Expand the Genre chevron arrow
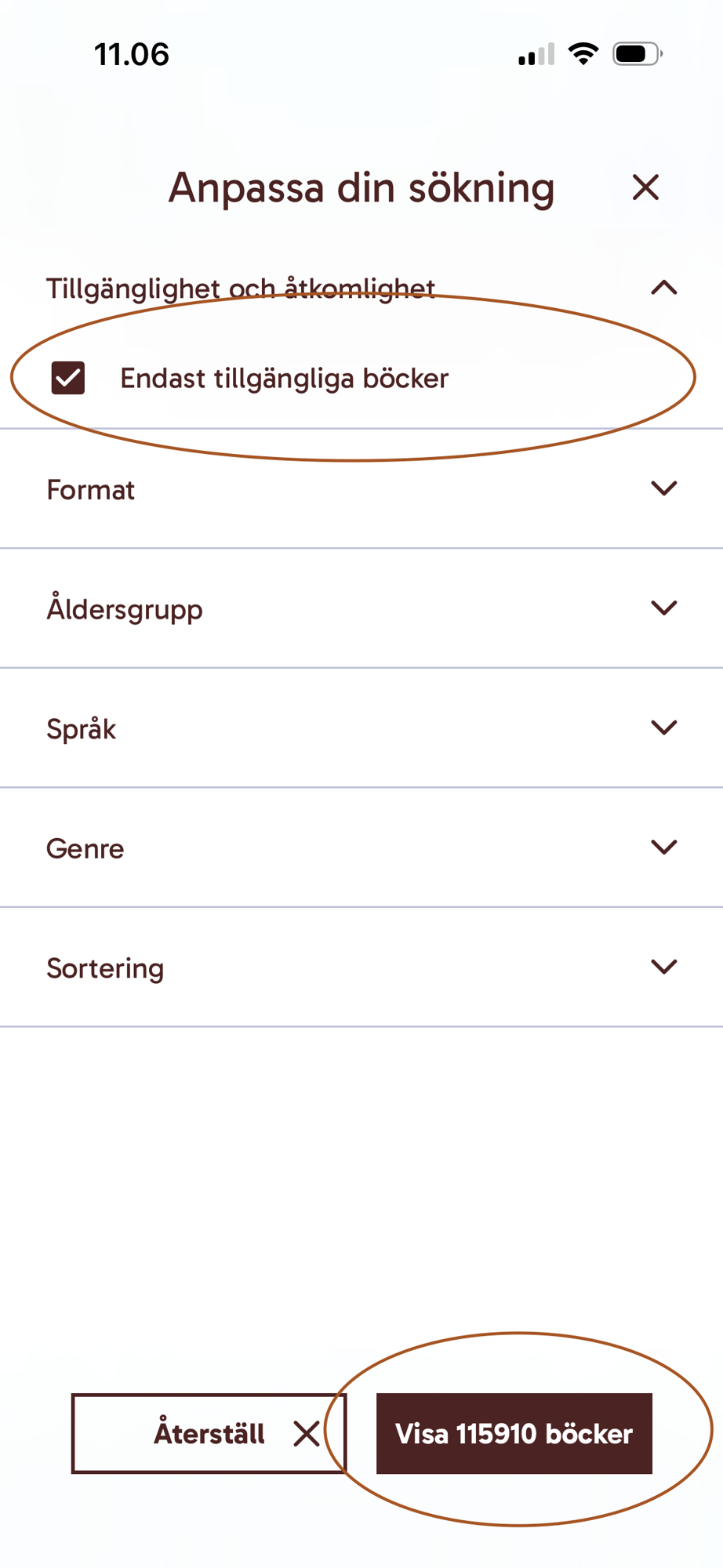Screen dimensions: 723x1568 point(663,848)
